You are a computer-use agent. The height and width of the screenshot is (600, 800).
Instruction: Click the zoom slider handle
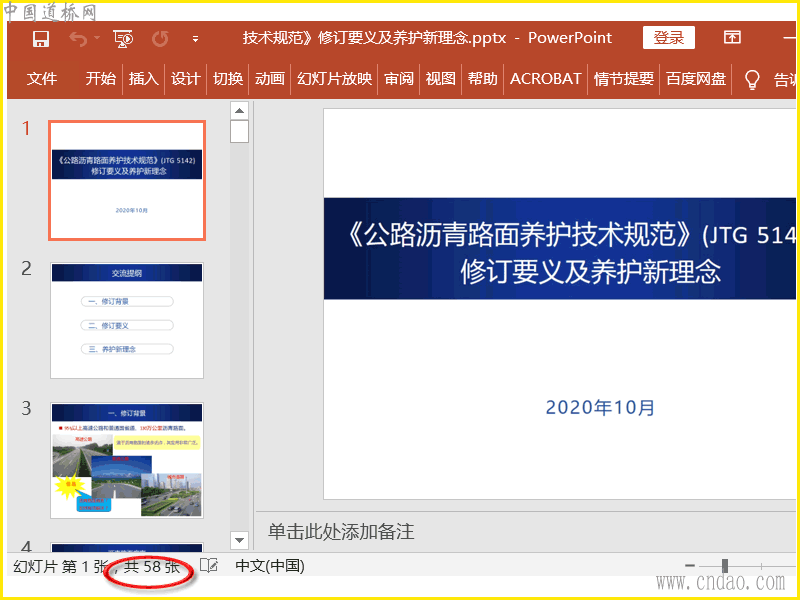[x=724, y=565]
